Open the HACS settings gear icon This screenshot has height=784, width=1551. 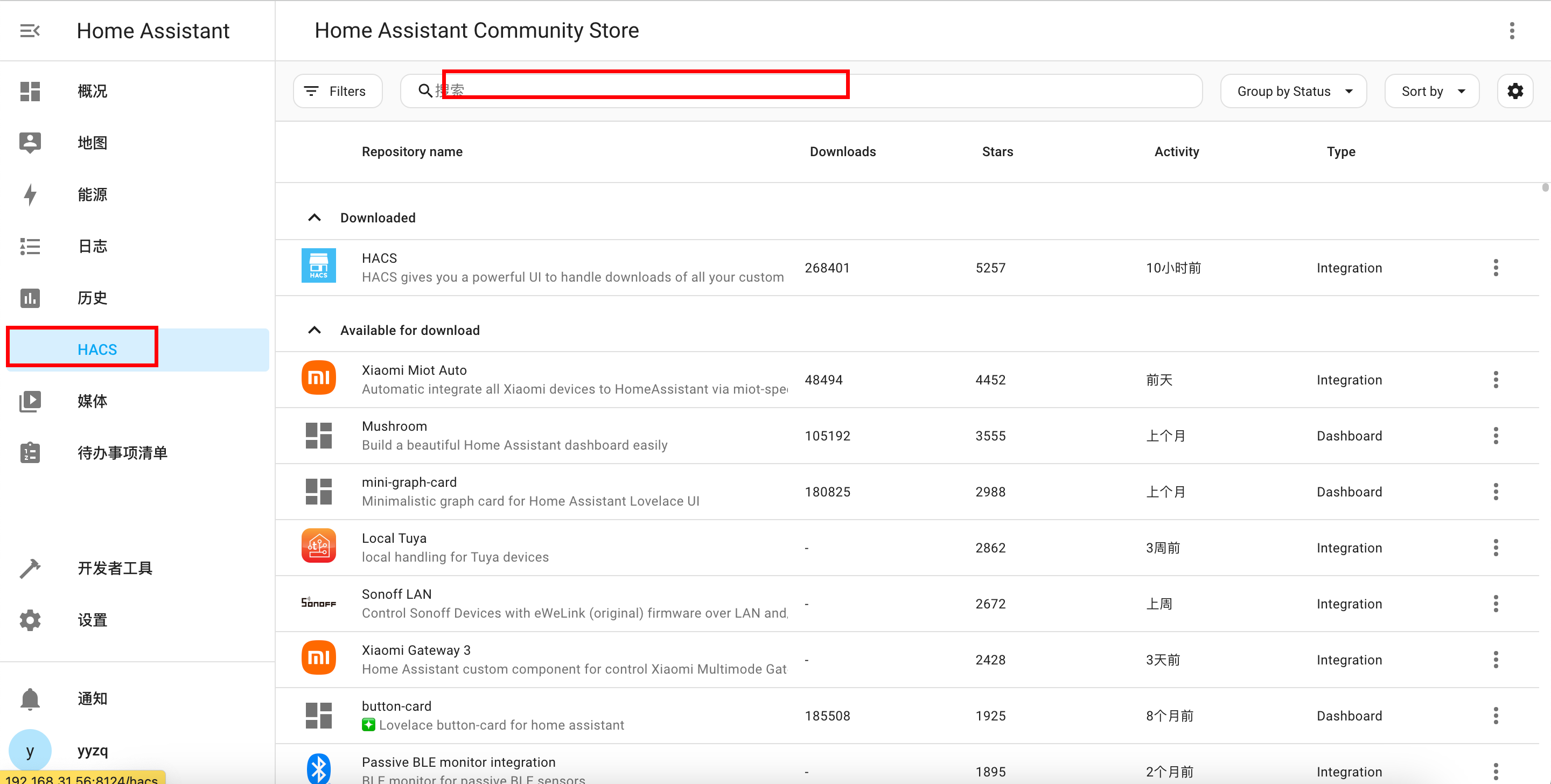pos(1515,91)
